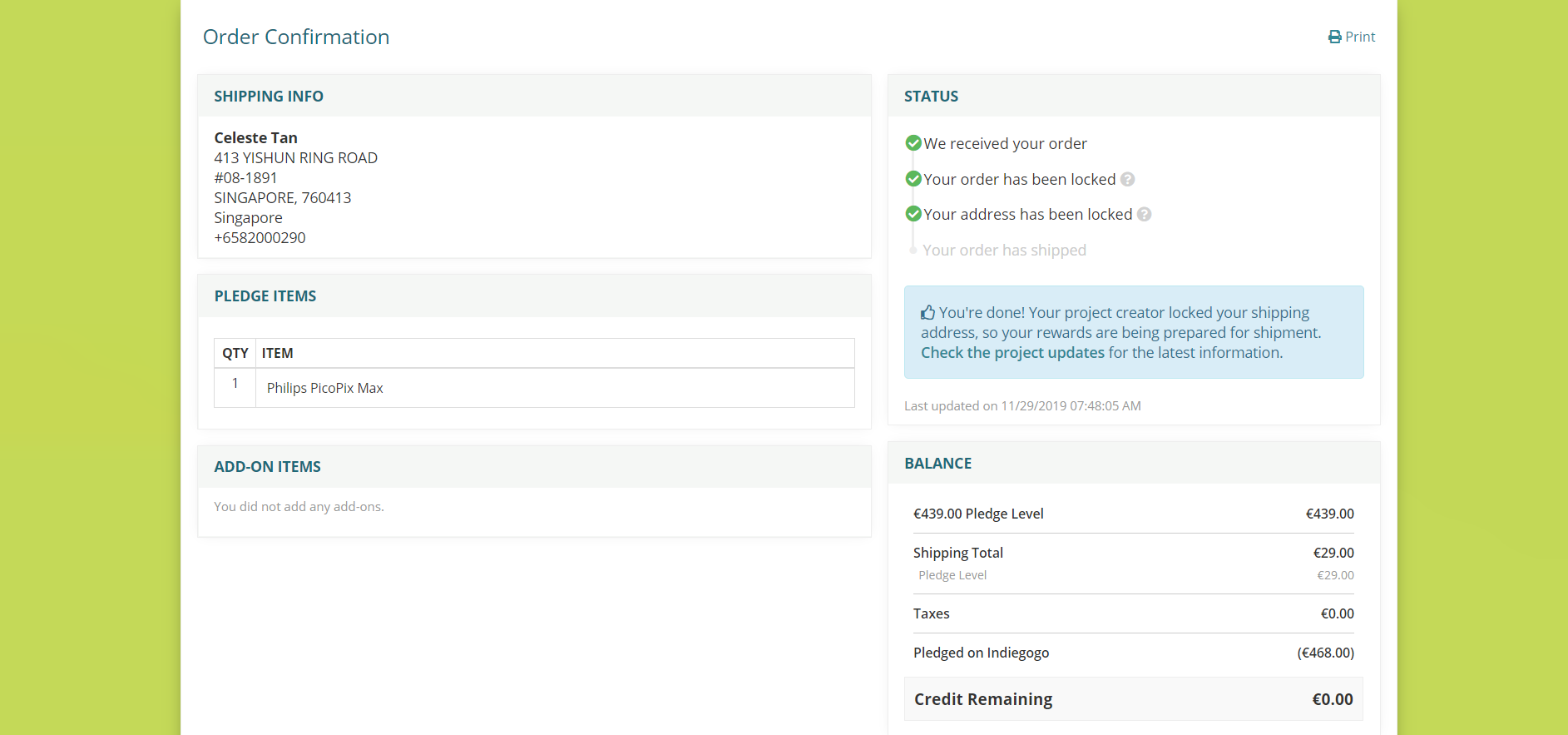Image resolution: width=1568 pixels, height=735 pixels.
Task: Click the Taxes row label
Action: 931,613
